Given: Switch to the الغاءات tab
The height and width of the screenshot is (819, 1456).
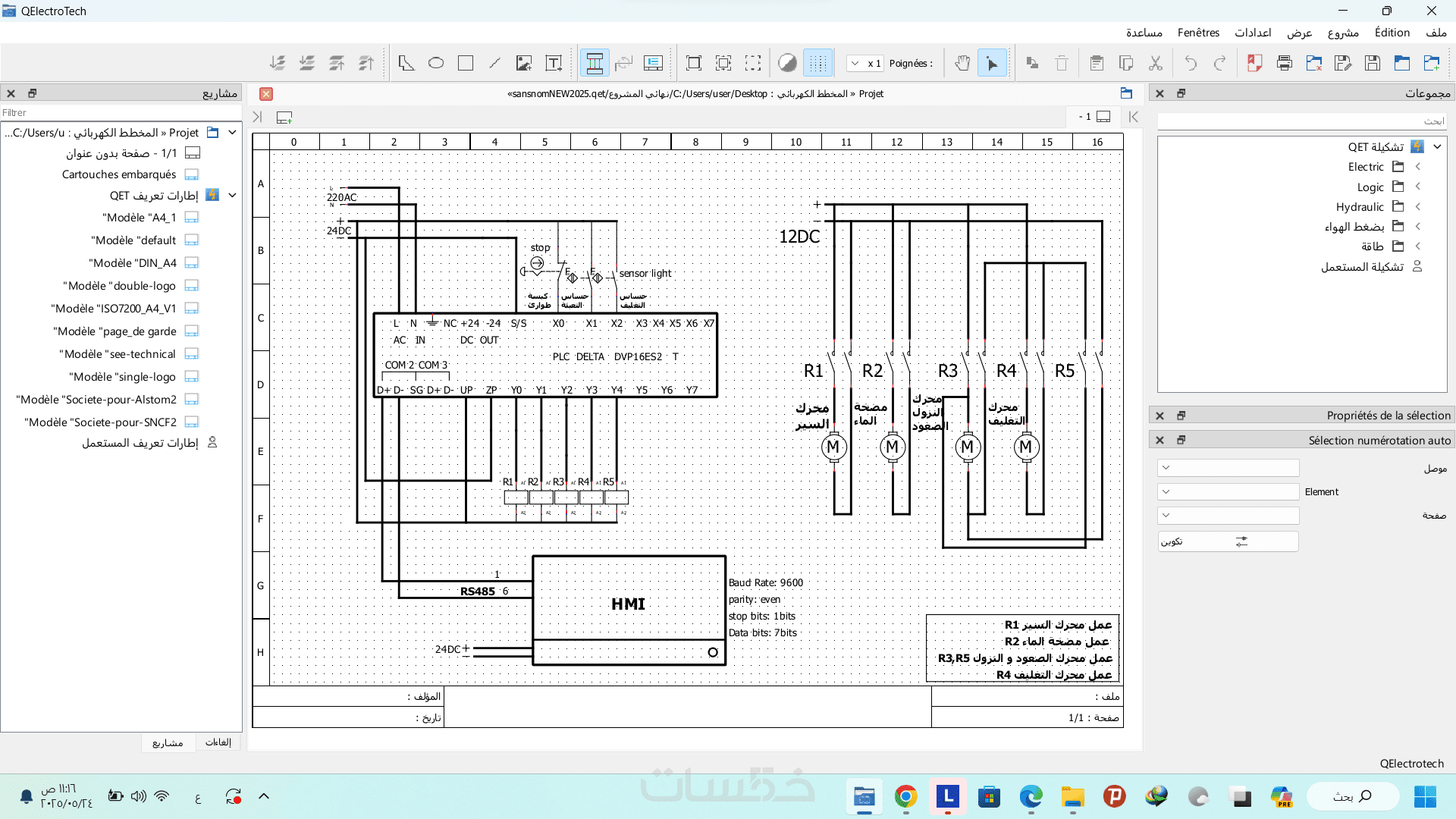Looking at the screenshot, I should [x=218, y=742].
